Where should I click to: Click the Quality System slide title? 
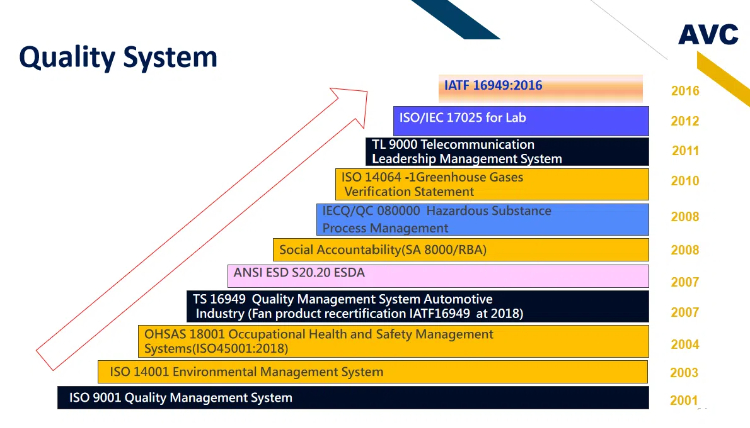coord(118,56)
